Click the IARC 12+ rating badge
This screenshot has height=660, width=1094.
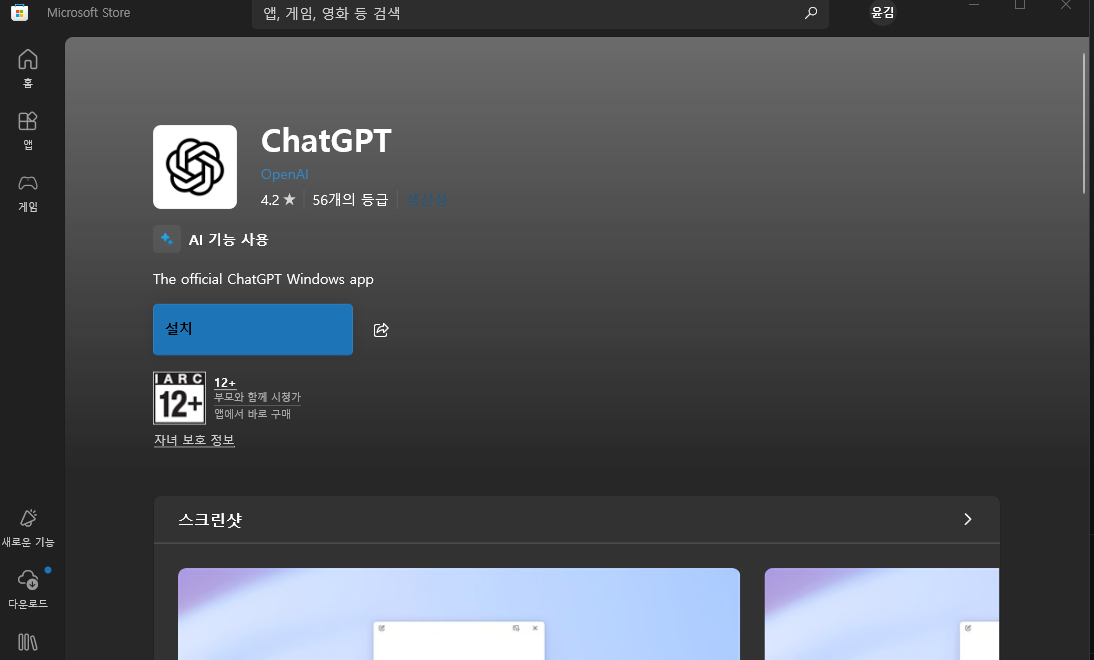pyautogui.click(x=179, y=398)
